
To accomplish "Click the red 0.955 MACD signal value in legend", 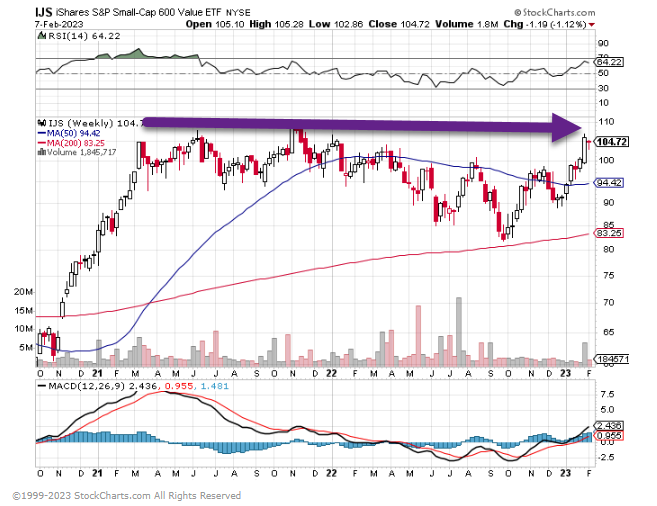I will click(179, 386).
